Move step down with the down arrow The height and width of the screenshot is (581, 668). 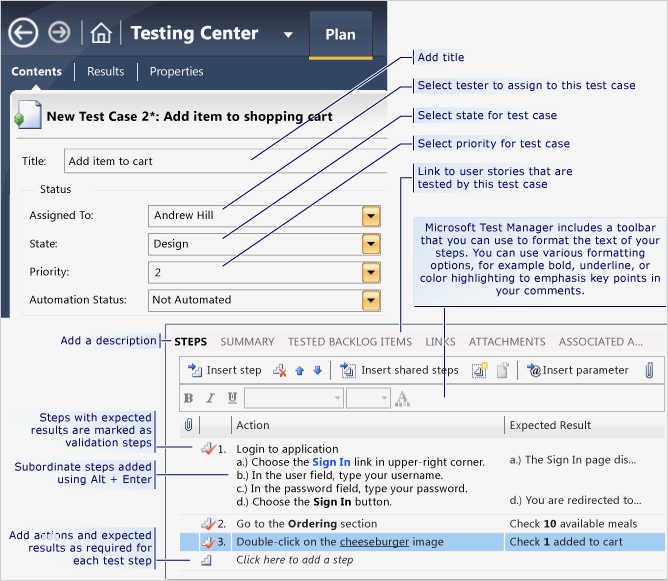317,371
